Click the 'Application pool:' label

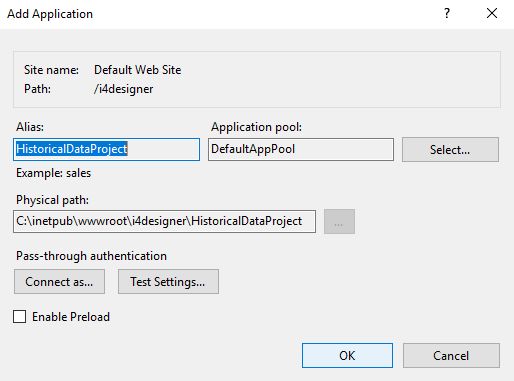point(256,127)
